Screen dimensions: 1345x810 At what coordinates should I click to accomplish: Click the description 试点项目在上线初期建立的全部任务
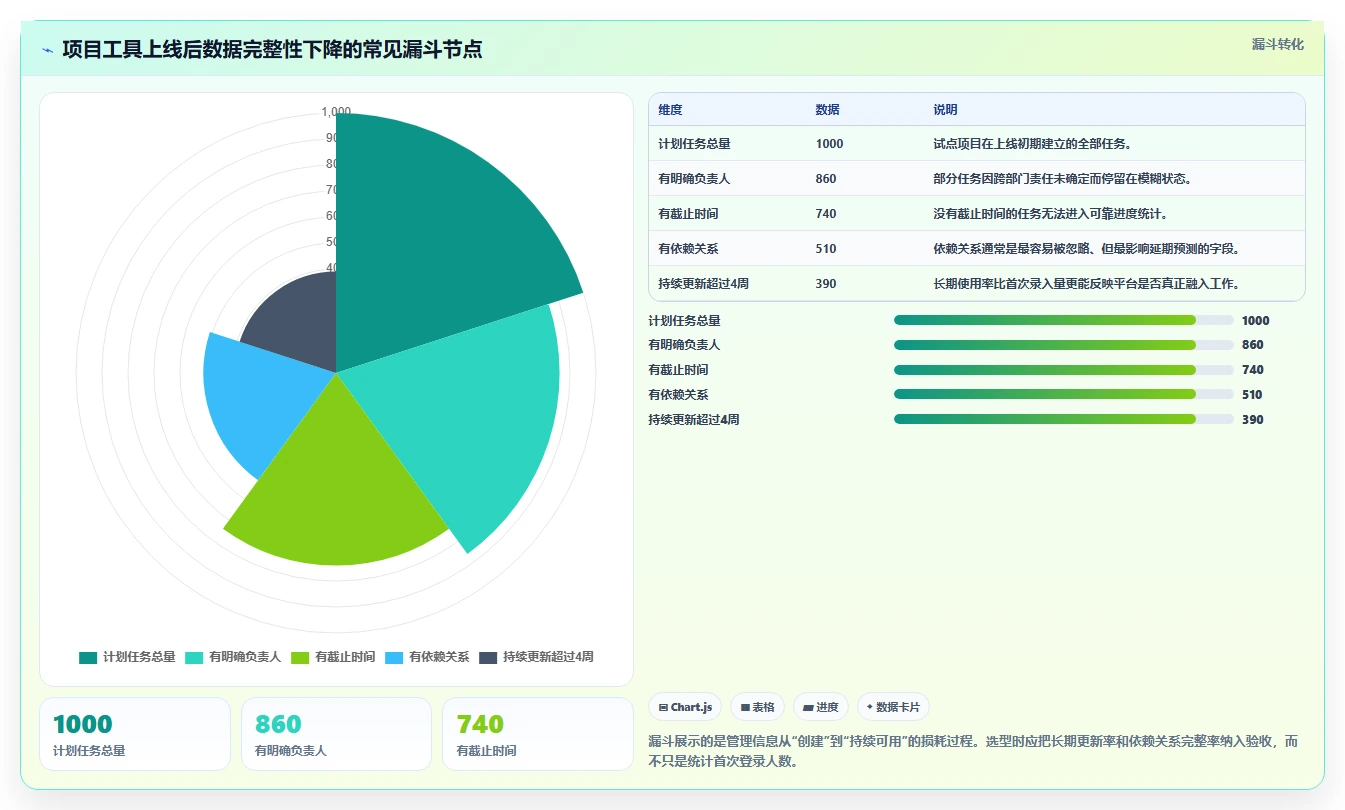[1032, 144]
